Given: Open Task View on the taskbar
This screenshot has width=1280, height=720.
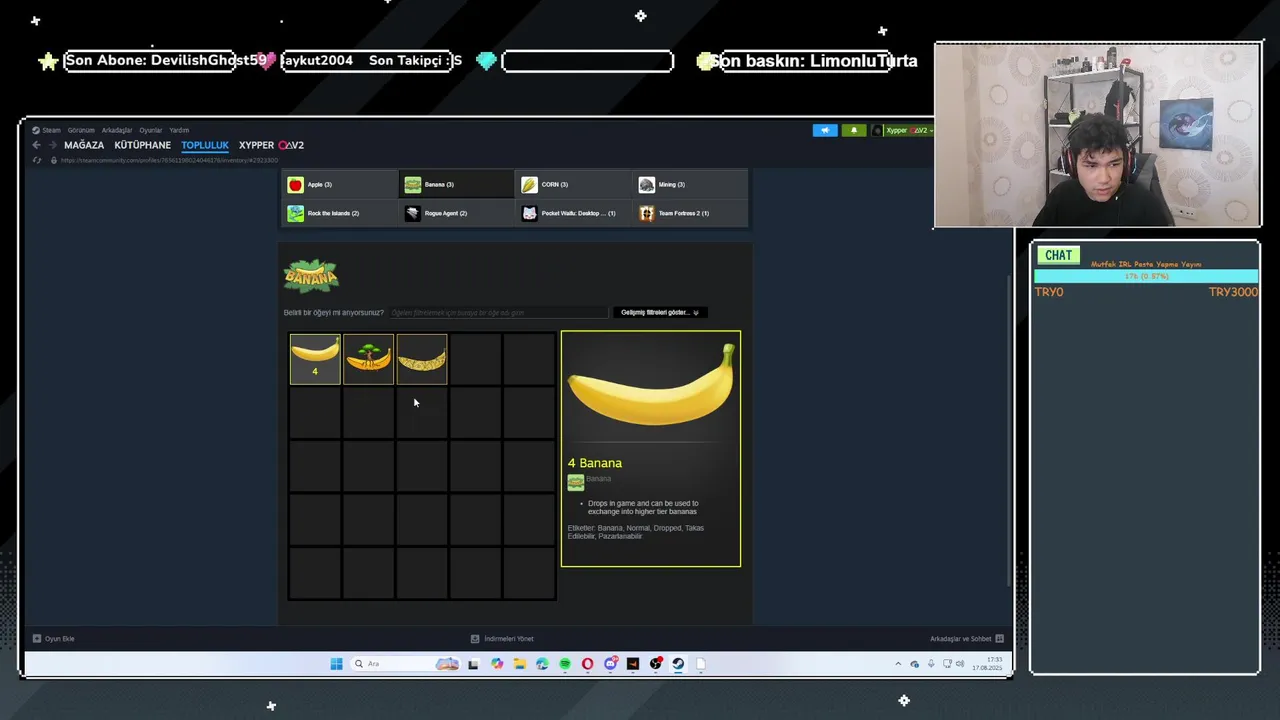Looking at the screenshot, I should pyautogui.click(x=473, y=664).
